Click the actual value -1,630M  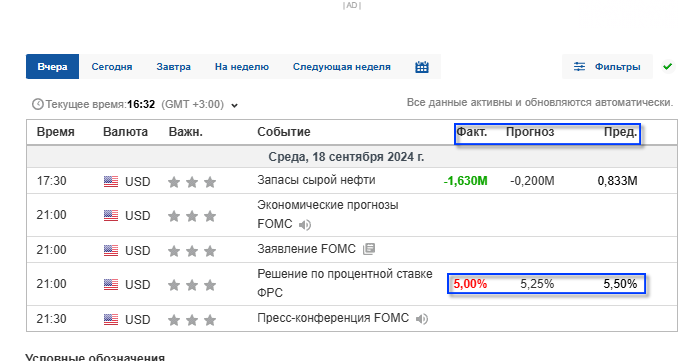[466, 181]
